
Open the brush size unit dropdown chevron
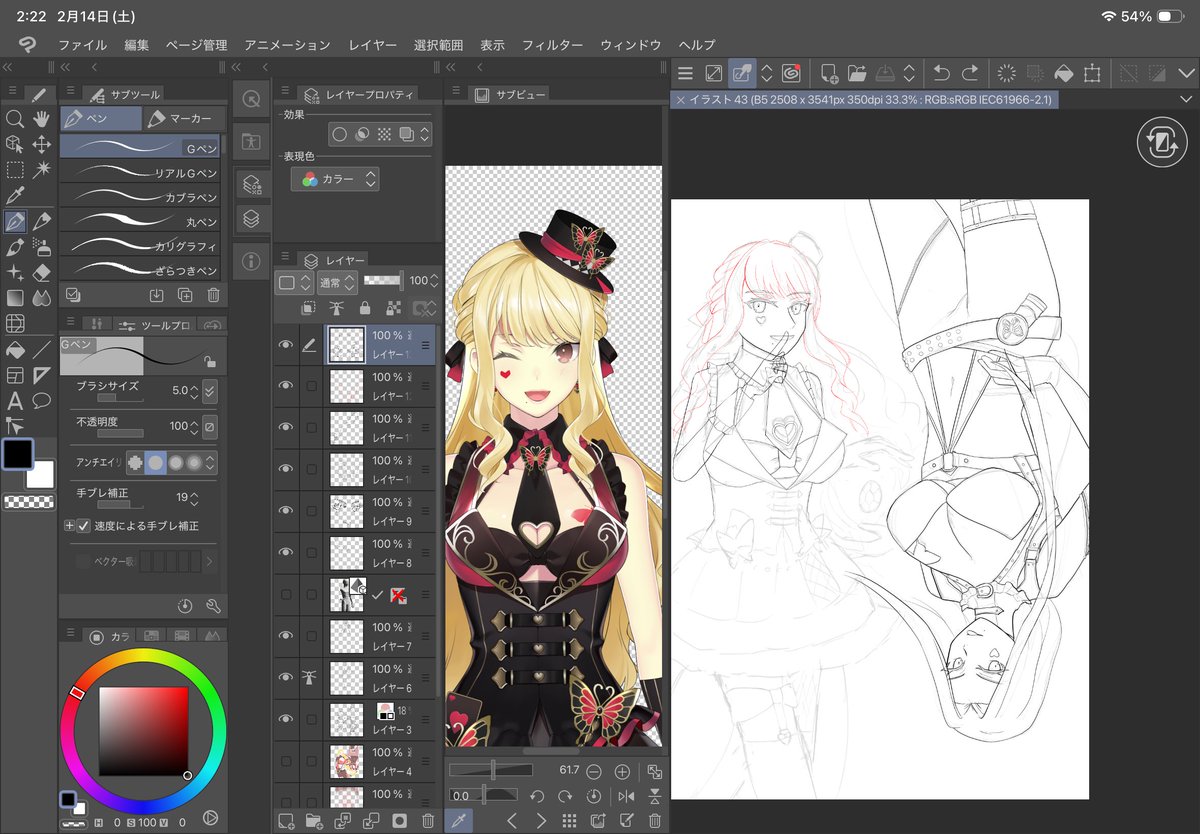coord(209,391)
